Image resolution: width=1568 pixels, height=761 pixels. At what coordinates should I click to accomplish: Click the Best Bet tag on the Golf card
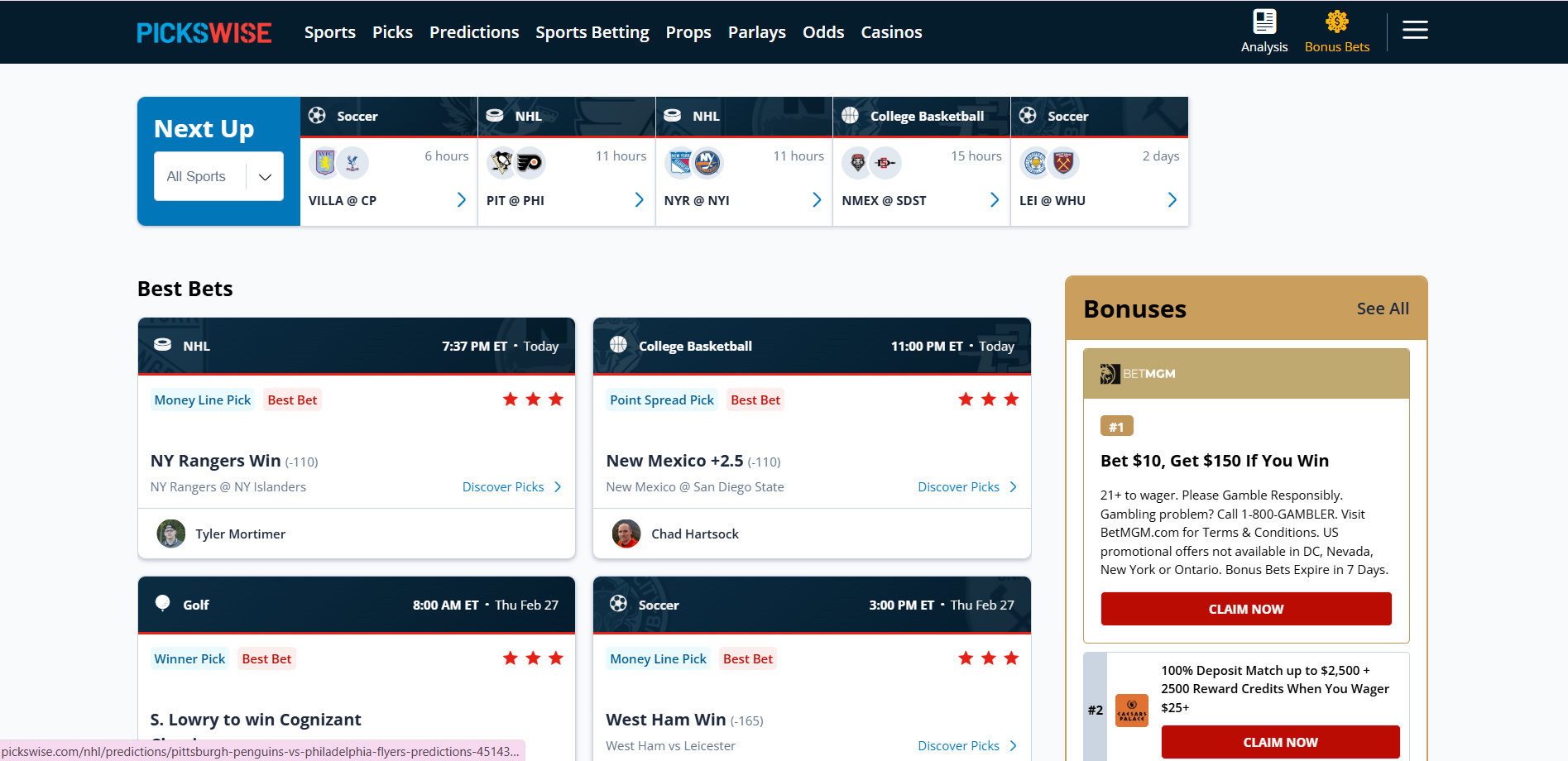point(266,659)
